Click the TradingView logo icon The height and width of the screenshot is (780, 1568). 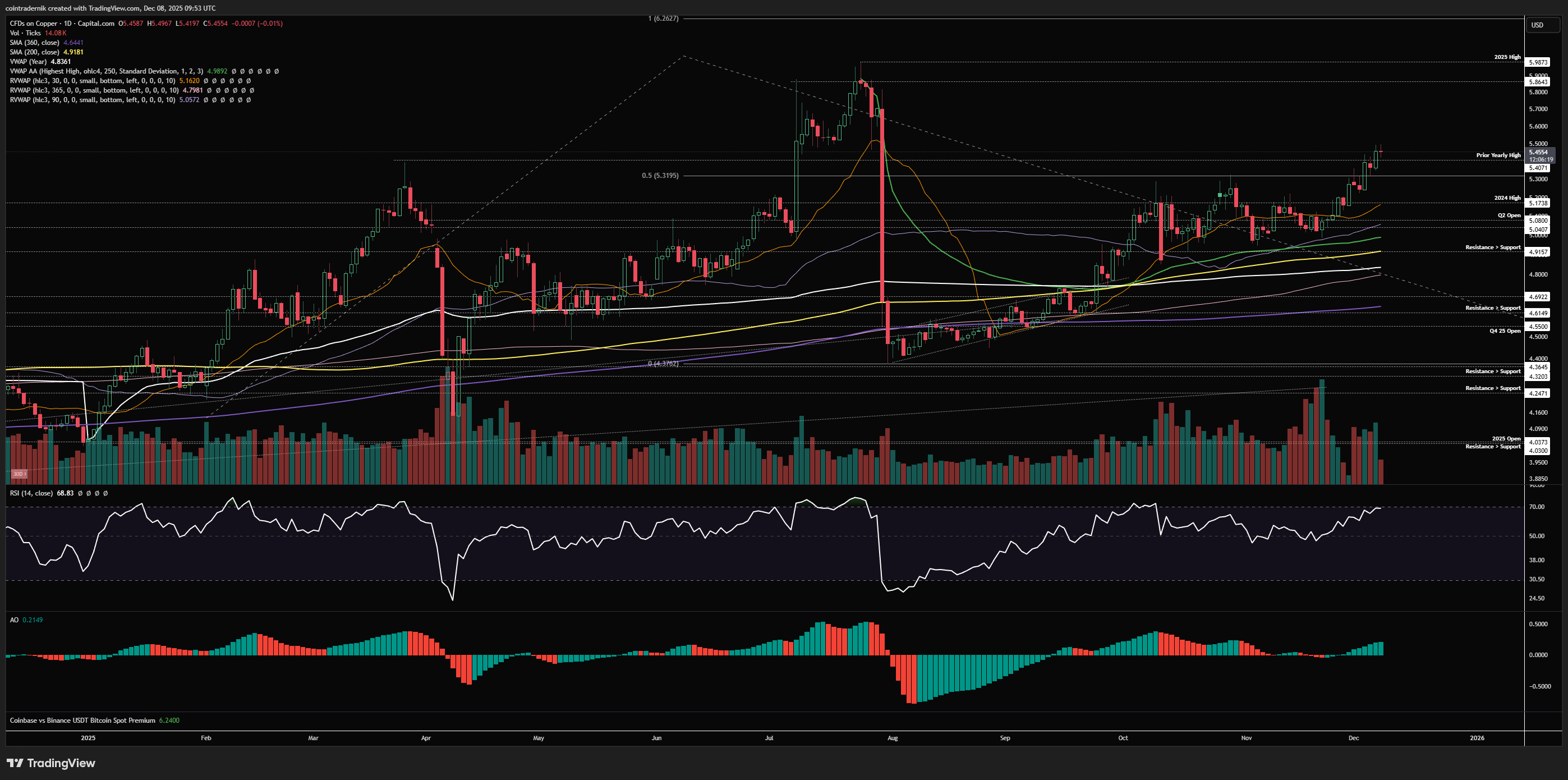click(x=15, y=763)
